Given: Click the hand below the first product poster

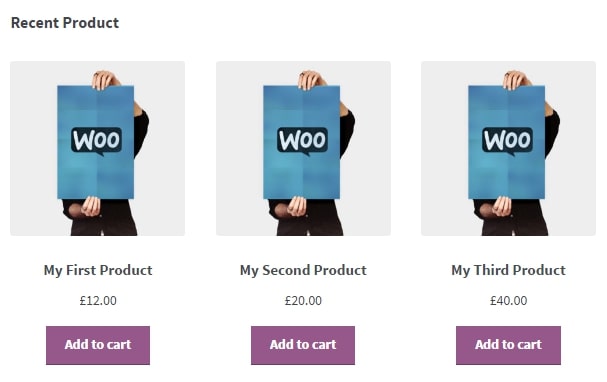Looking at the screenshot, I should click(x=91, y=206).
